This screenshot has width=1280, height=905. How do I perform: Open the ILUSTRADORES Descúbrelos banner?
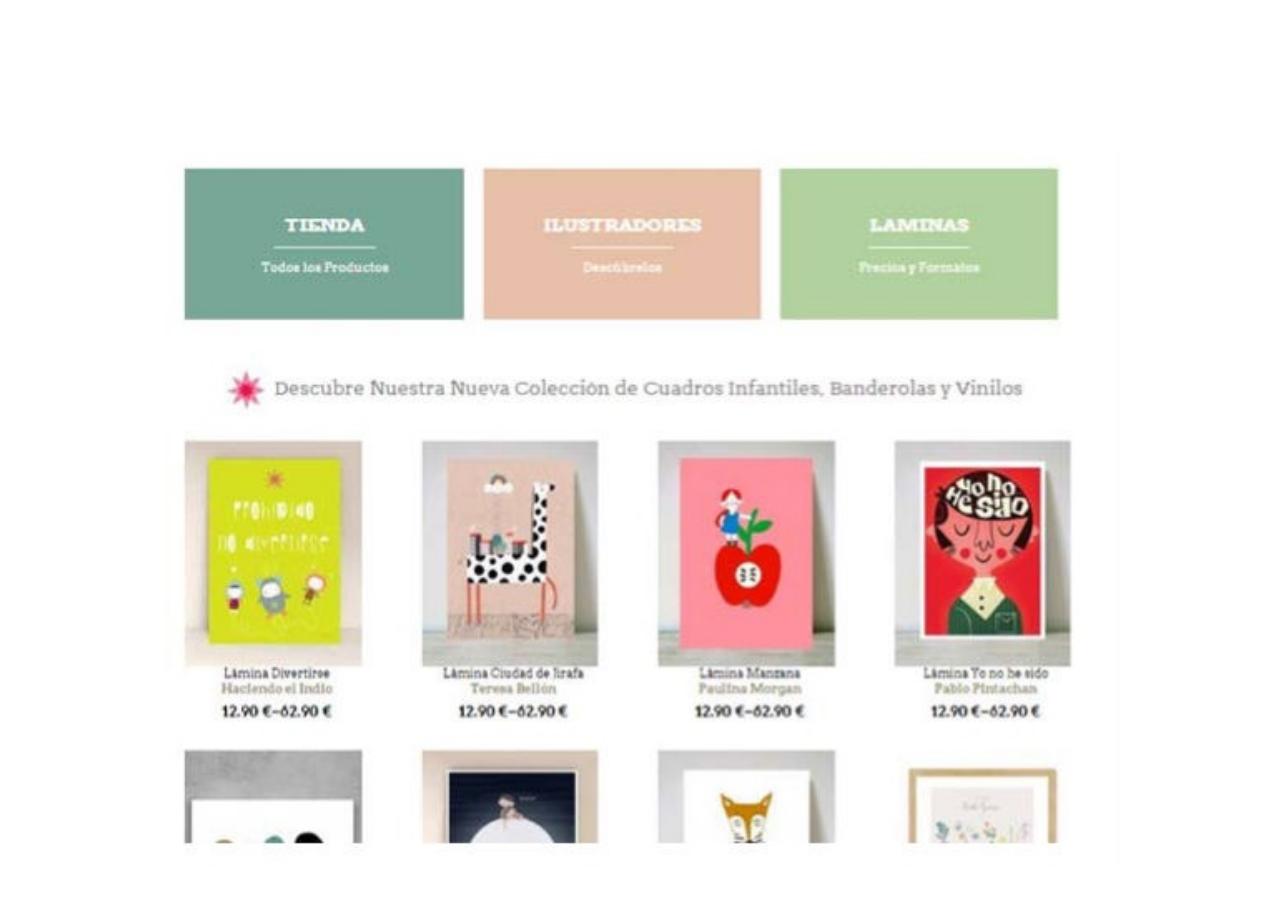point(622,244)
